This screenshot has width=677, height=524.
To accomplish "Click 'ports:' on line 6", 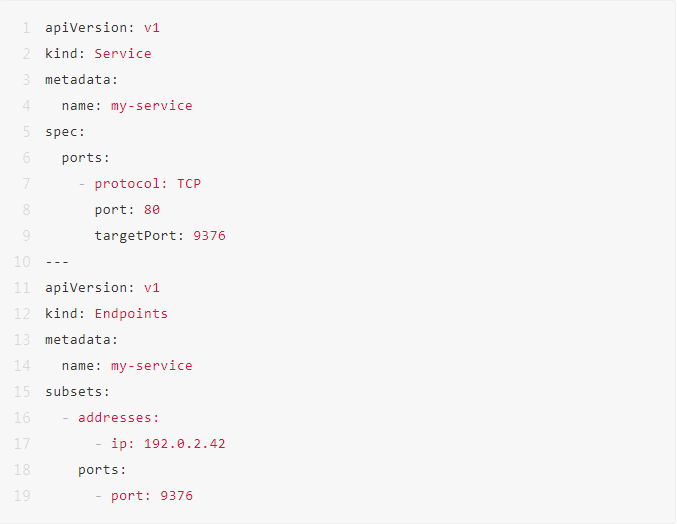I will pyautogui.click(x=85, y=157).
